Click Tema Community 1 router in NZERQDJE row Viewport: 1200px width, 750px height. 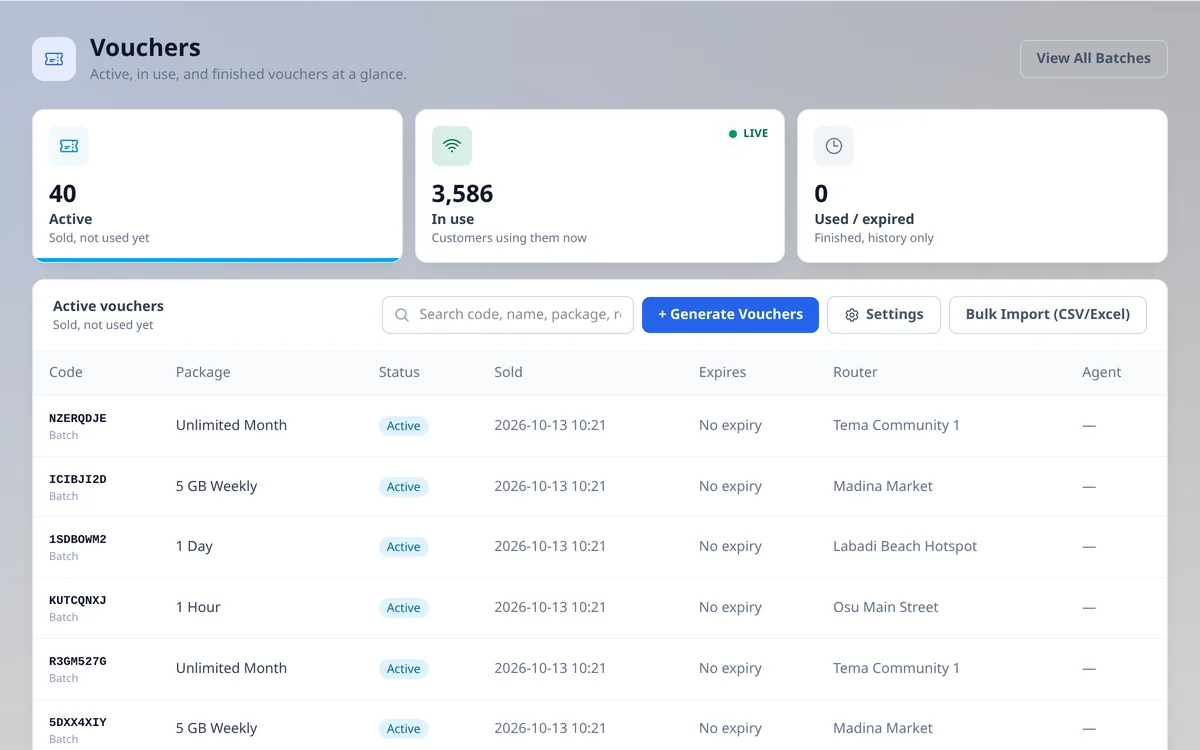coord(896,425)
